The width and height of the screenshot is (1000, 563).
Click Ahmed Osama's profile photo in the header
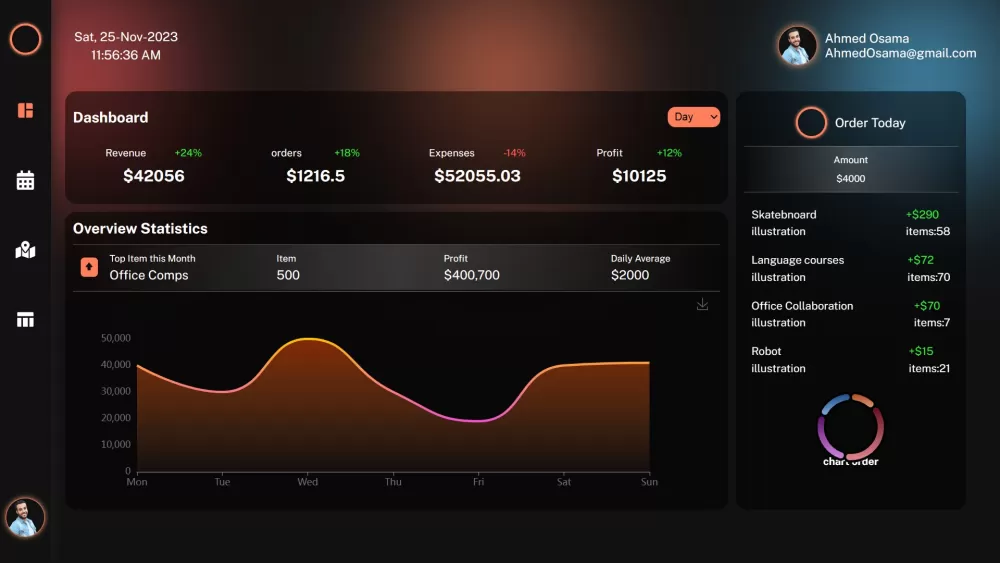point(797,45)
